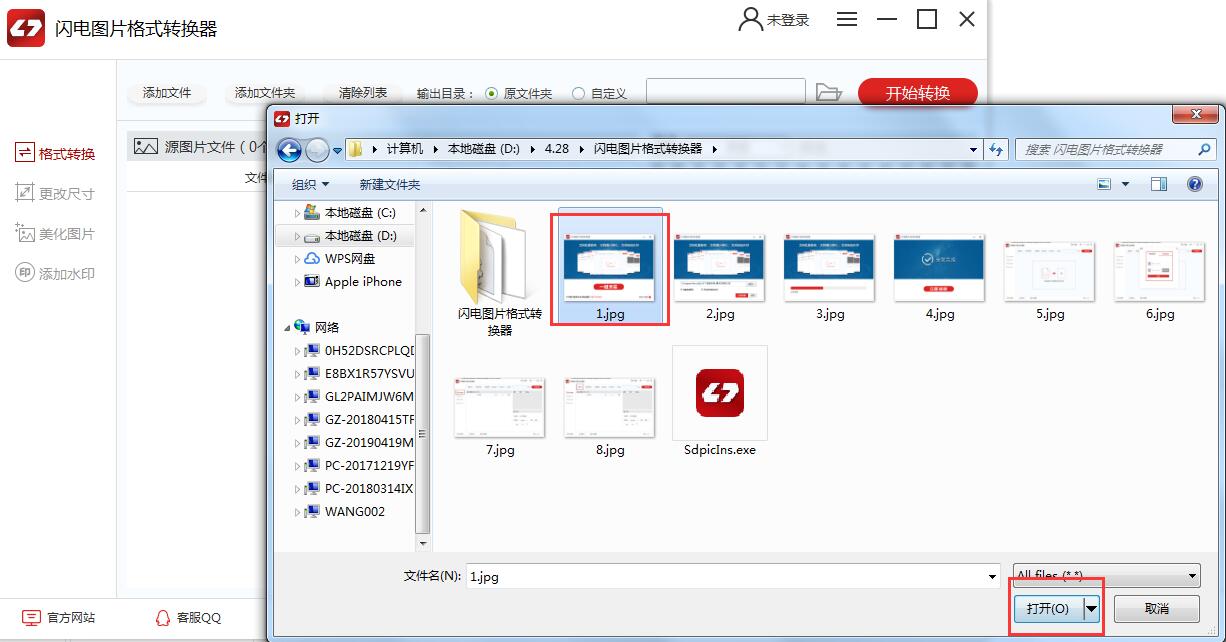Open the 组织 dropdown menu
This screenshot has width=1226, height=642.
[x=310, y=184]
